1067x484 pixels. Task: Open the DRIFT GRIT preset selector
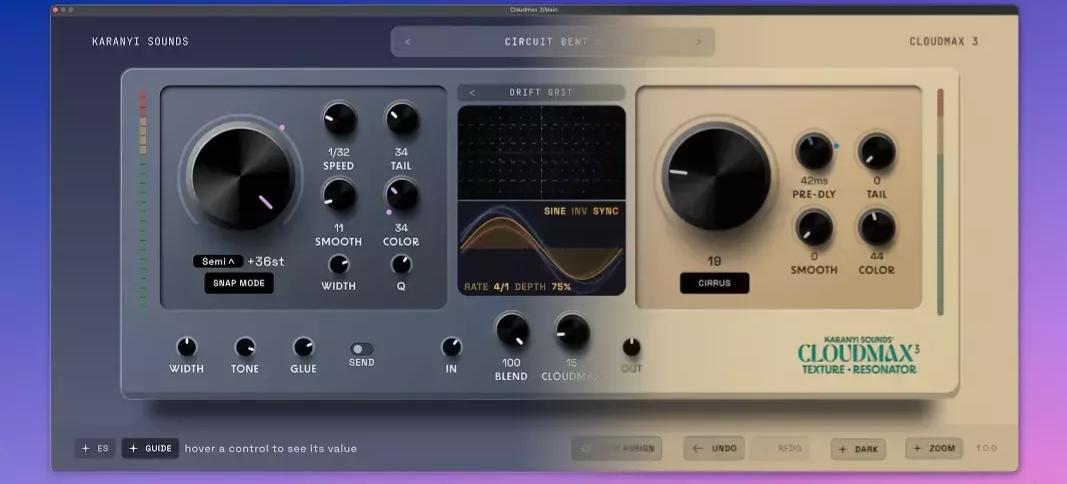coord(541,93)
